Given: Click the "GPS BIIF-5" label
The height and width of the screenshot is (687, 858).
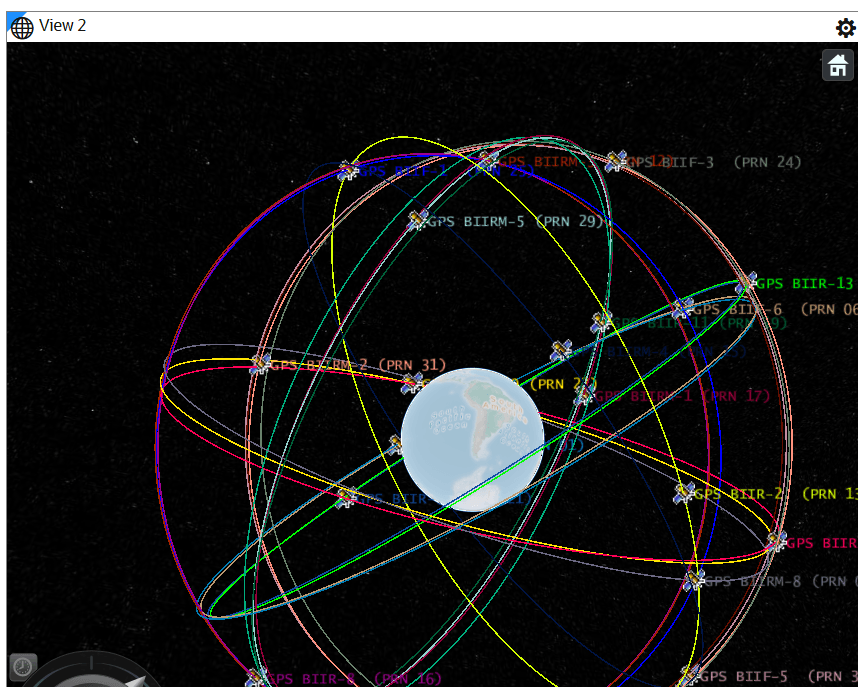Looking at the screenshot, I should 744,677.
